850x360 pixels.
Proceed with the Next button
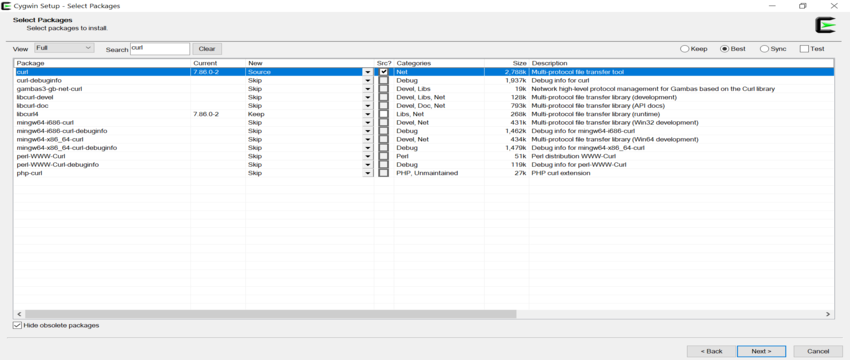[x=761, y=351]
